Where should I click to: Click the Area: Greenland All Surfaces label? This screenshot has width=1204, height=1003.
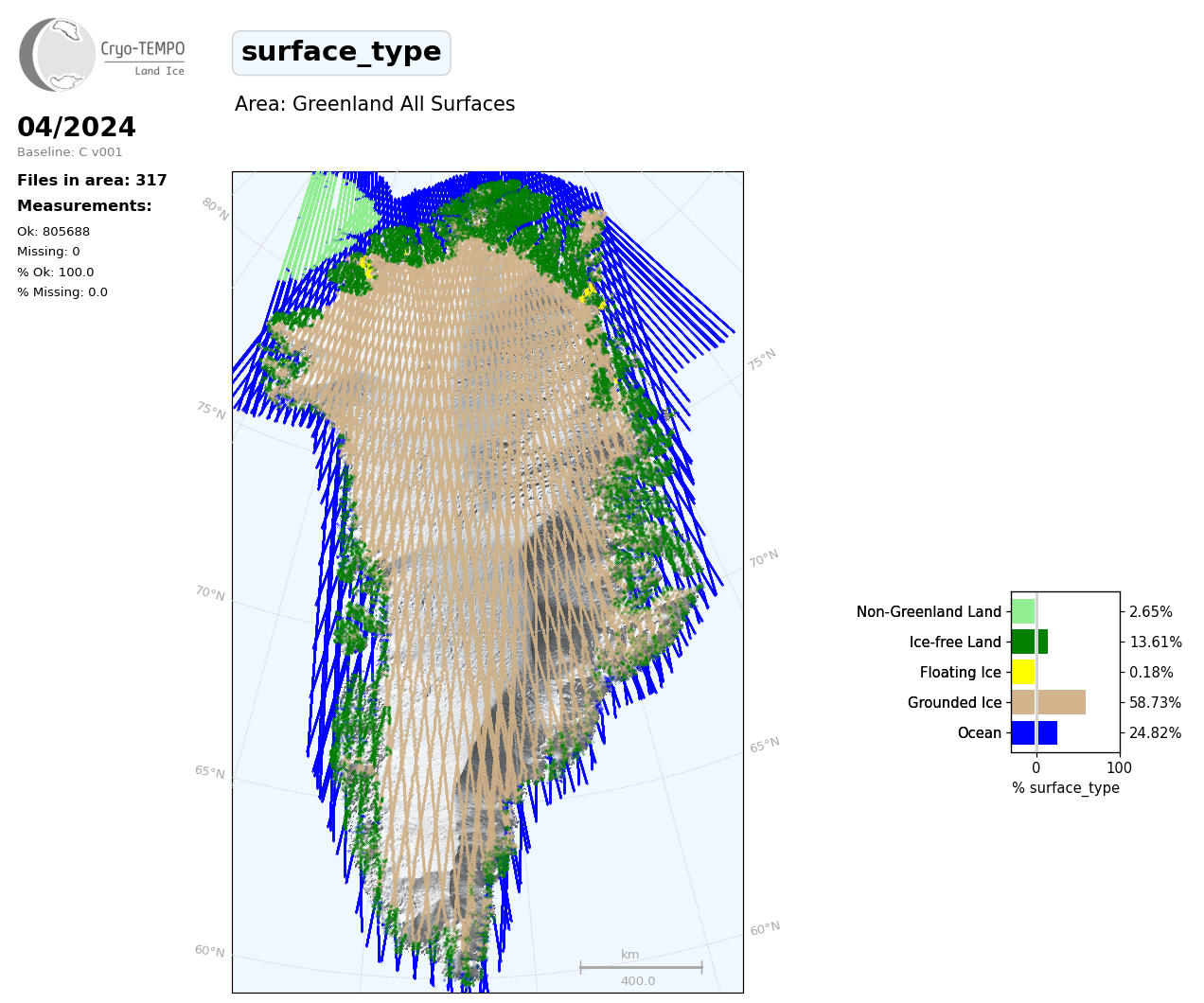pyautogui.click(x=375, y=104)
